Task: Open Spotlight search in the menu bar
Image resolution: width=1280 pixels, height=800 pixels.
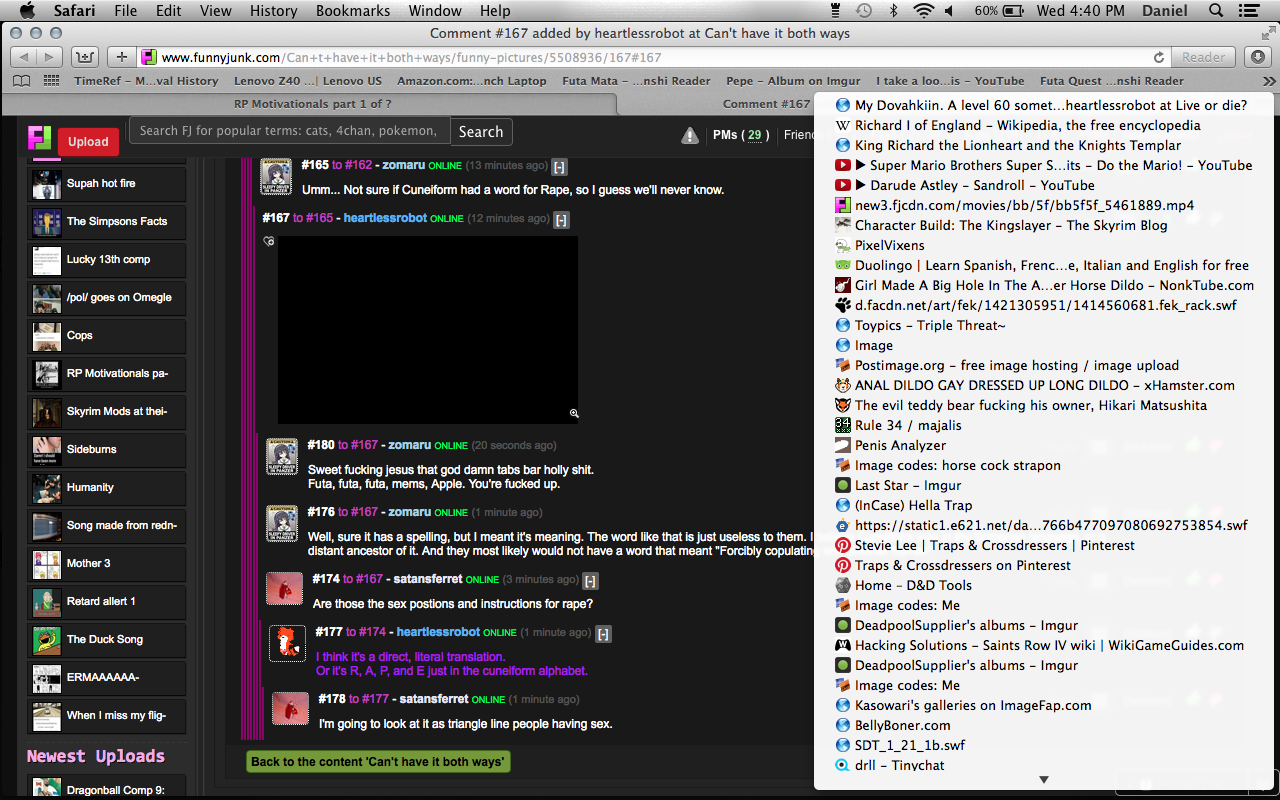Action: pos(1216,11)
